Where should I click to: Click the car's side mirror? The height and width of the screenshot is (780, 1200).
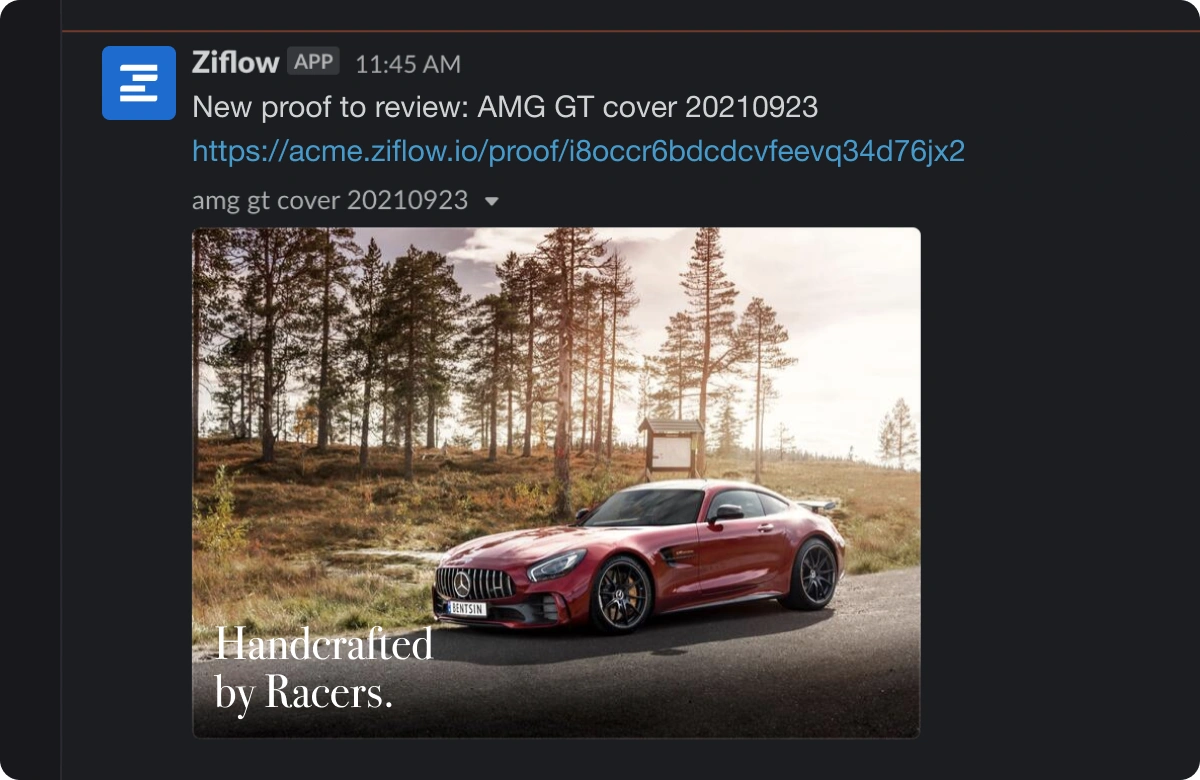(x=726, y=514)
